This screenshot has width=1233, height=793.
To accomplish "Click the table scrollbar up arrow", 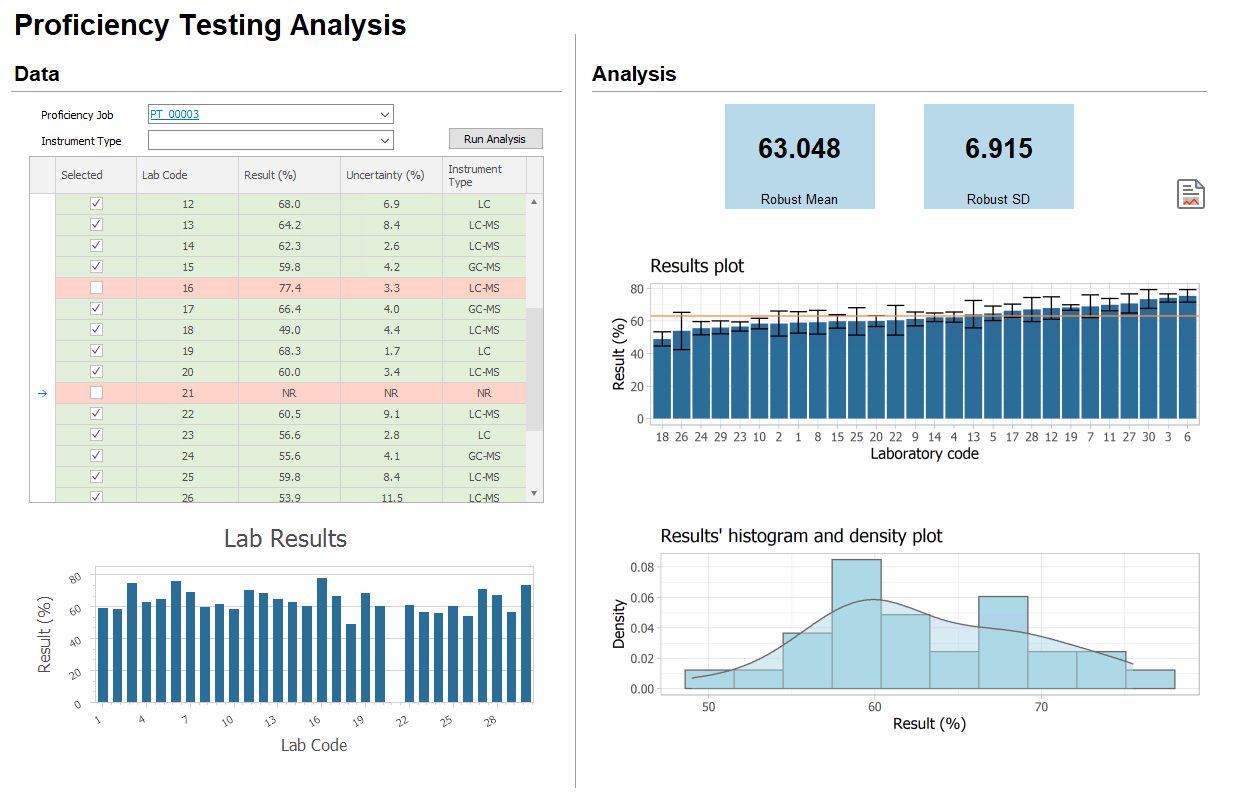I will (534, 202).
